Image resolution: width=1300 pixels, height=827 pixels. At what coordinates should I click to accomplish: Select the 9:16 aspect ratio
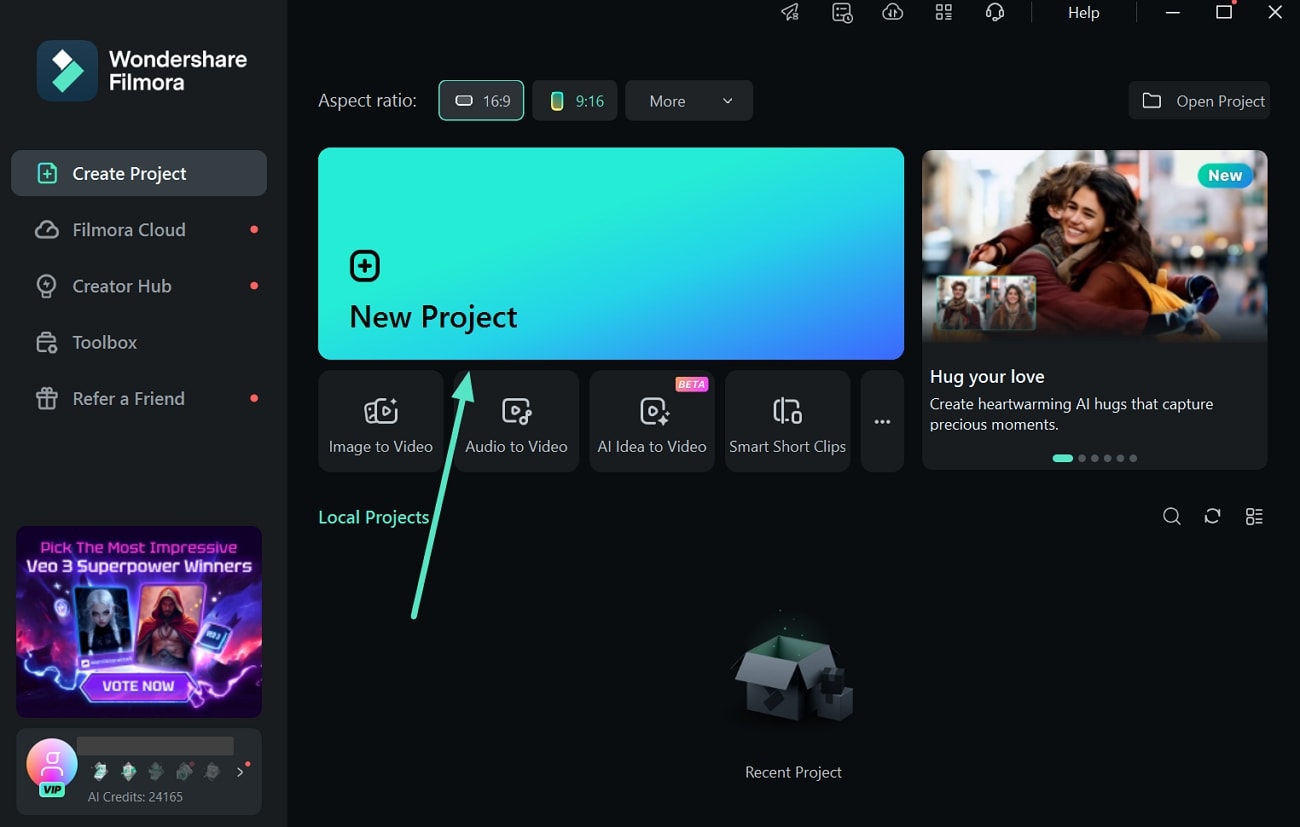click(575, 101)
